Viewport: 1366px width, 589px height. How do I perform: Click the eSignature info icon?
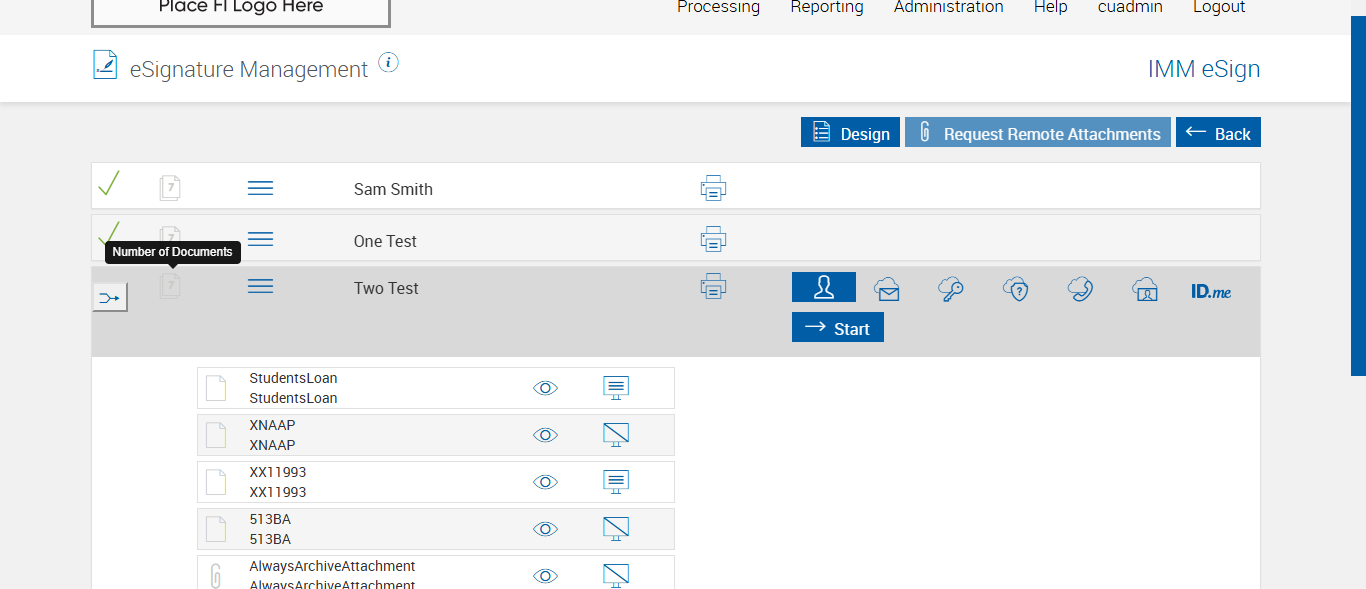tap(389, 63)
